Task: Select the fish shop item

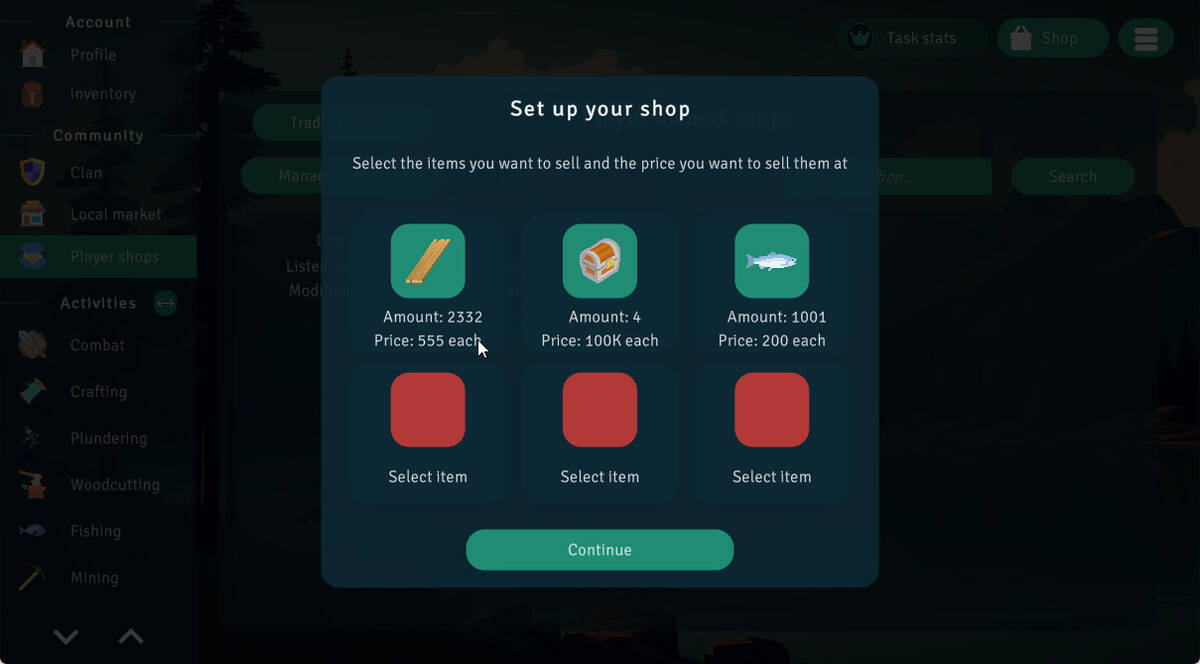Action: click(772, 261)
